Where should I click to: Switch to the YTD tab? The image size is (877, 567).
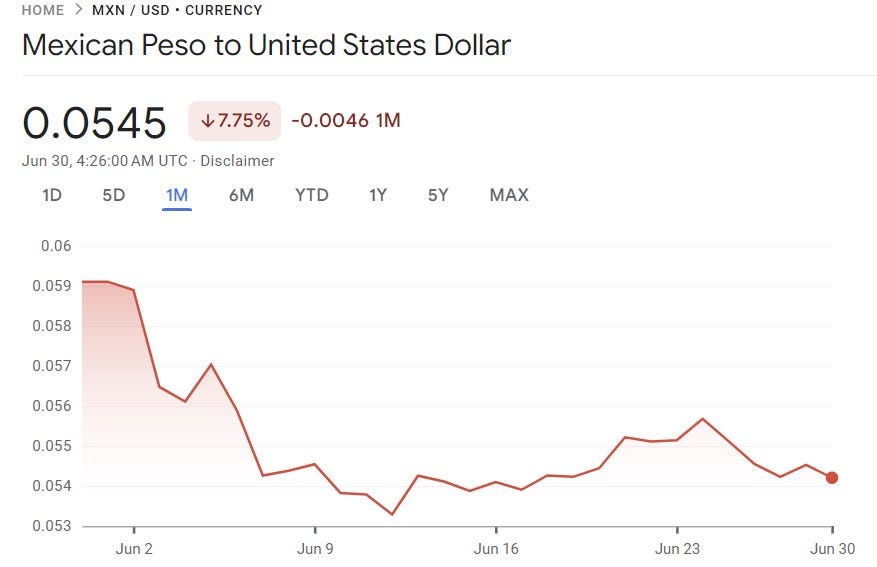[312, 195]
